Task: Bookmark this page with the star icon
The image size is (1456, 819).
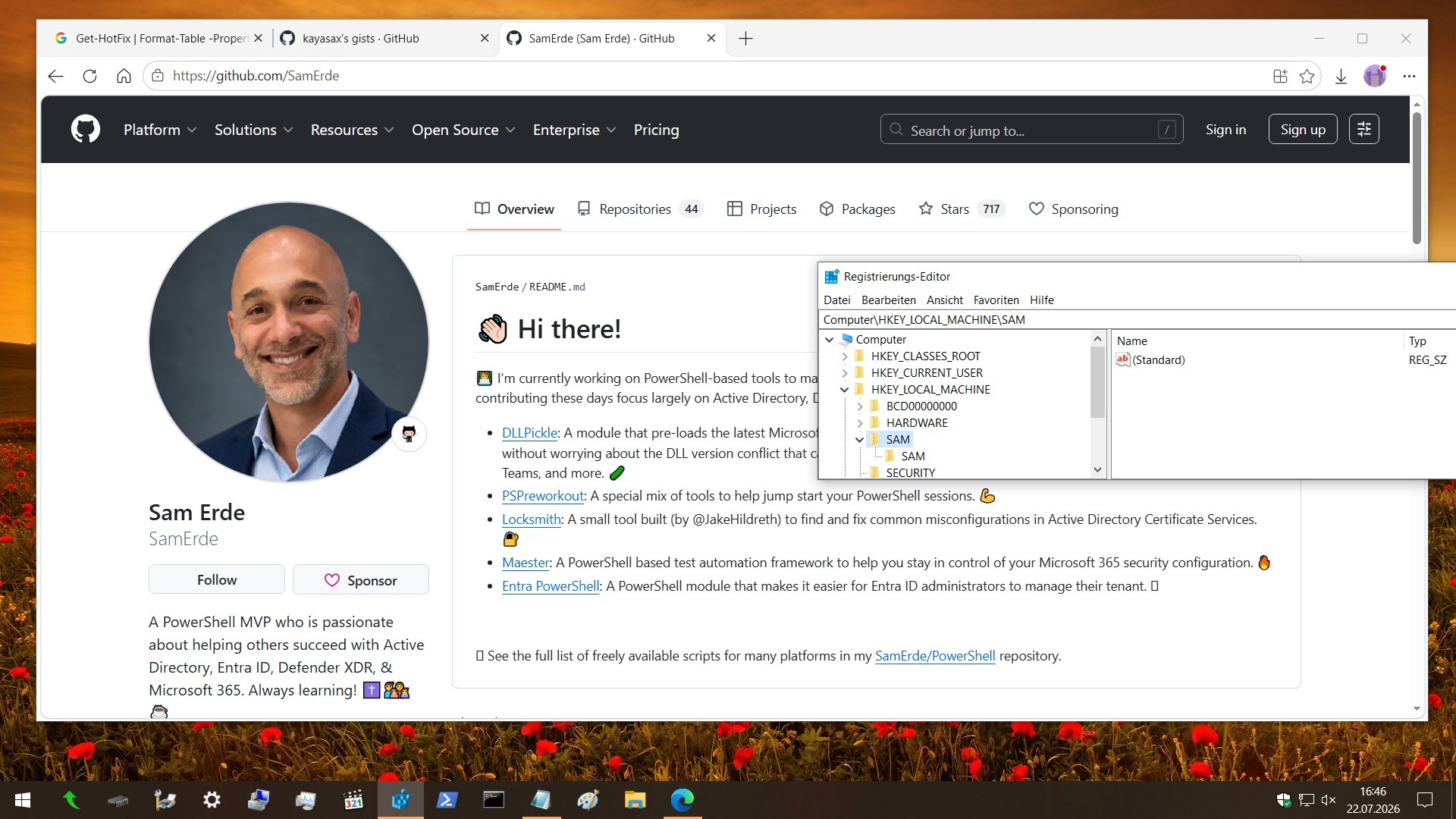Action: pyautogui.click(x=1307, y=76)
